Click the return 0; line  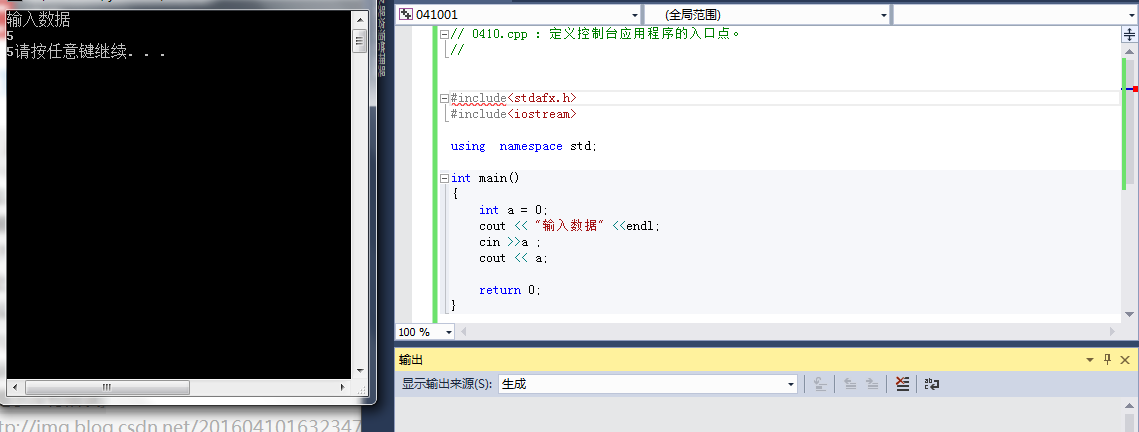[x=510, y=290]
